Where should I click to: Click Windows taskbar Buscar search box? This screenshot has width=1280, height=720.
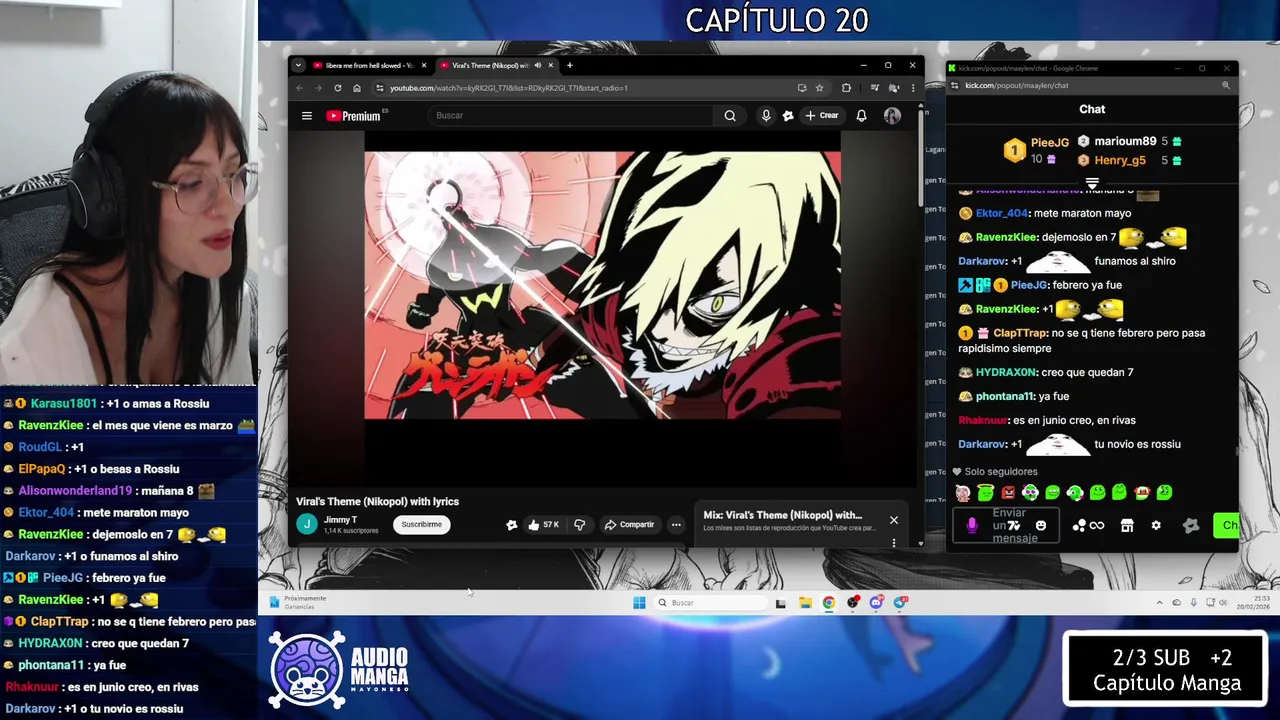(x=711, y=603)
